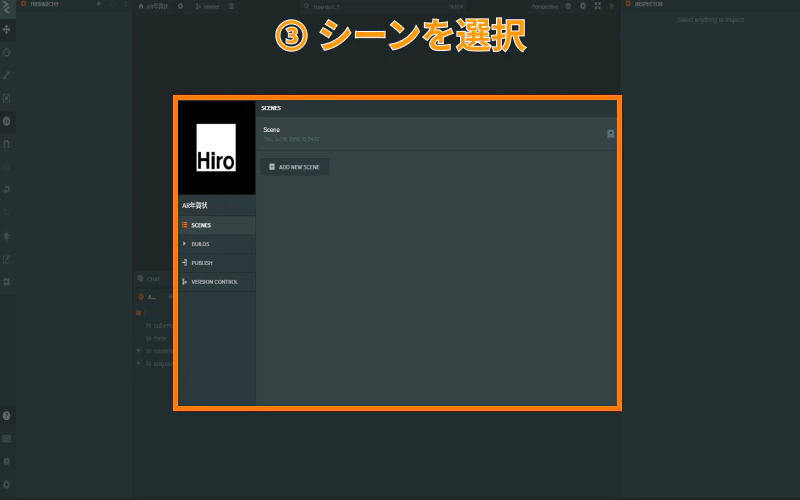Image resolution: width=800 pixels, height=500 pixels.
Task: Click the Hiro marker project thumbnail
Action: pyautogui.click(x=216, y=147)
